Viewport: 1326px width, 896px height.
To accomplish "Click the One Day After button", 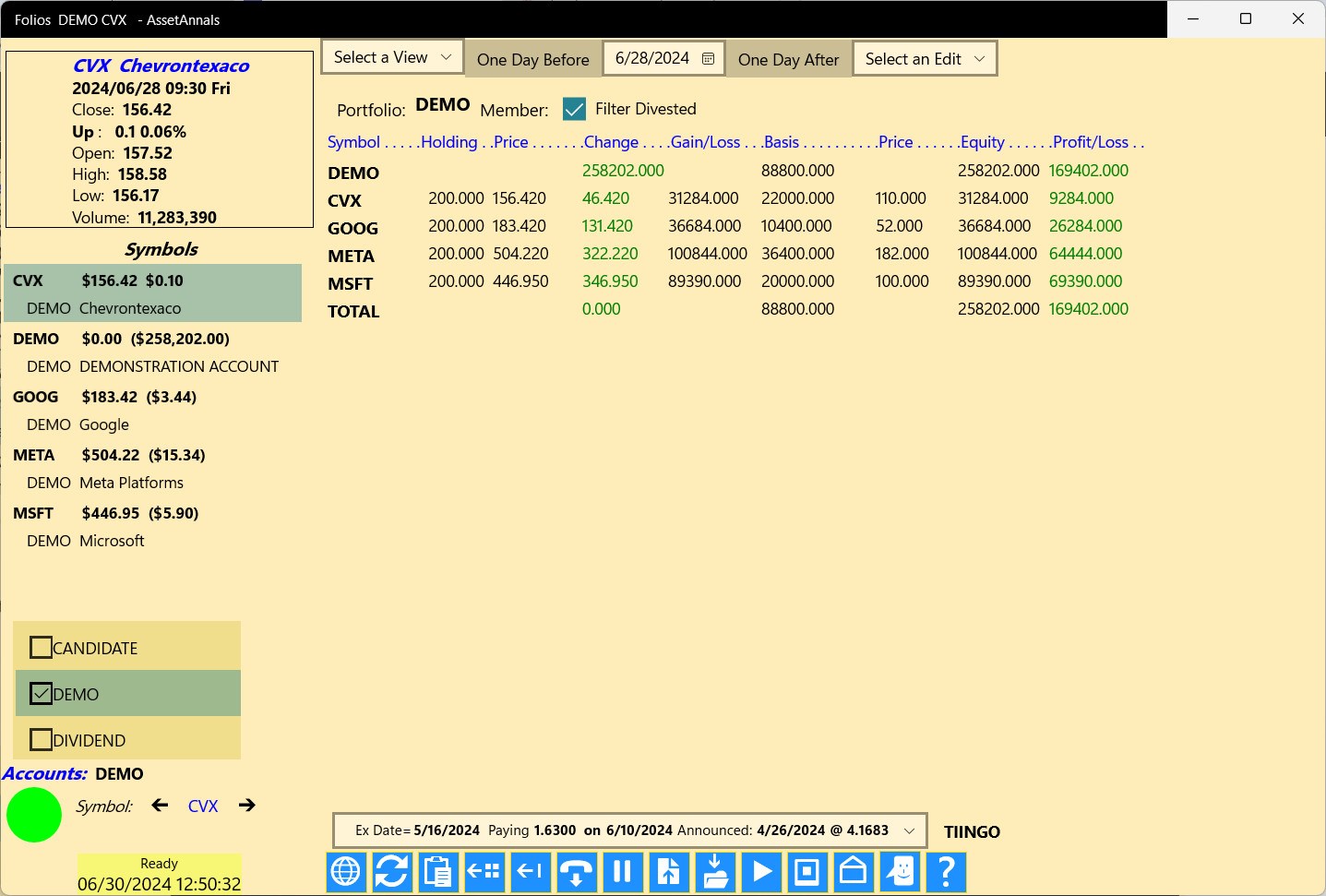I will pos(789,59).
